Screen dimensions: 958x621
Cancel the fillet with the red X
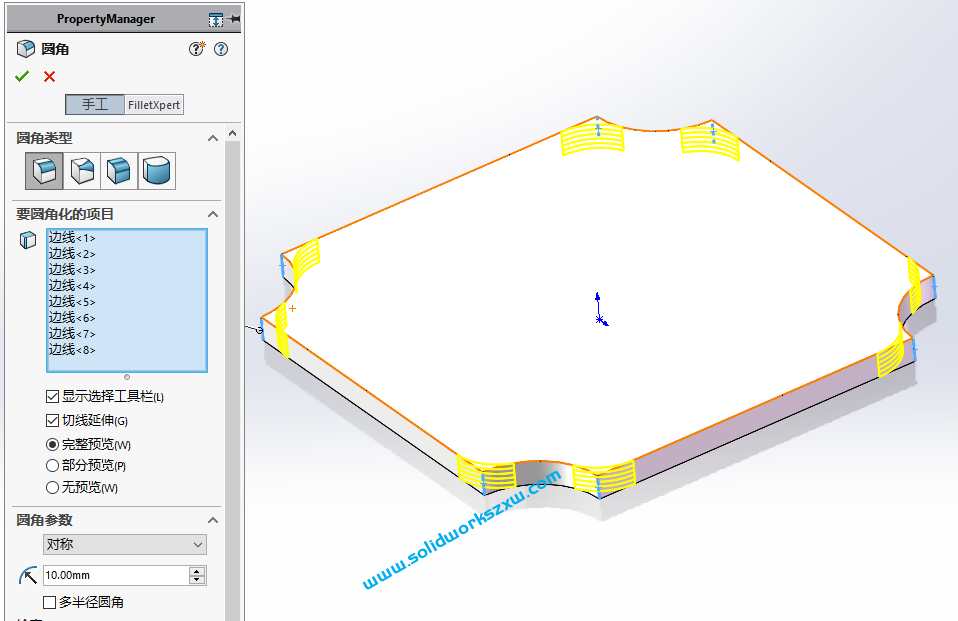tap(49, 77)
